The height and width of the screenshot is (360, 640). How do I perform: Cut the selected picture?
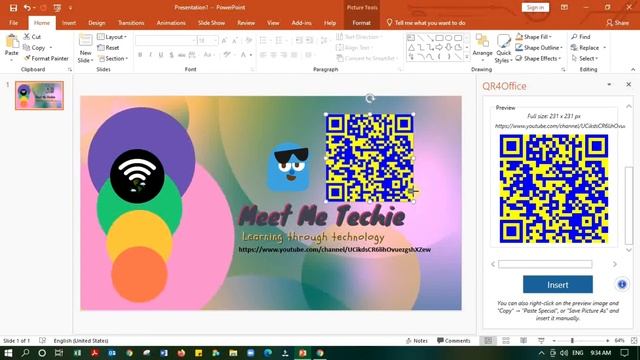[32, 37]
